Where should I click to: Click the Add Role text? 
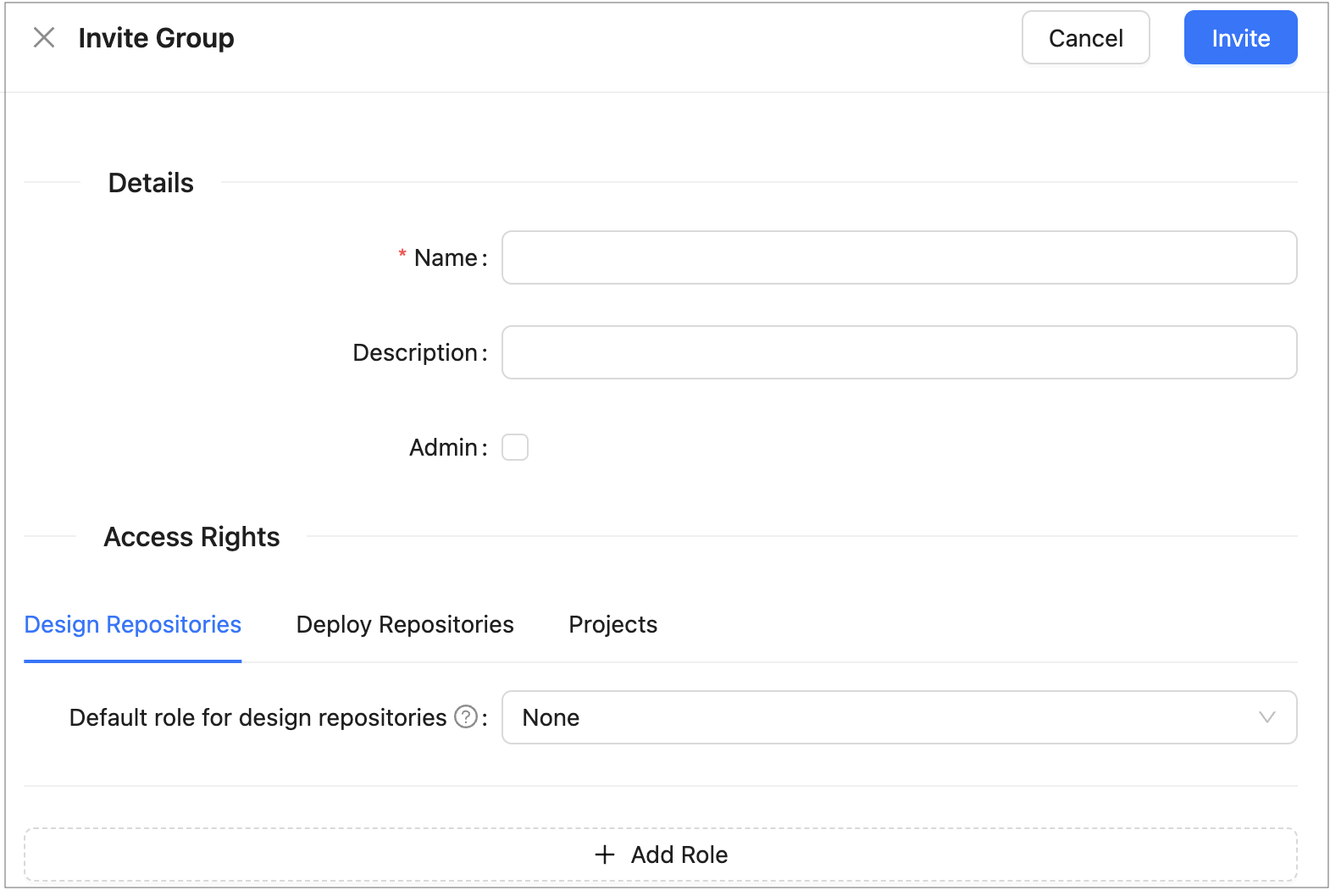tap(679, 855)
